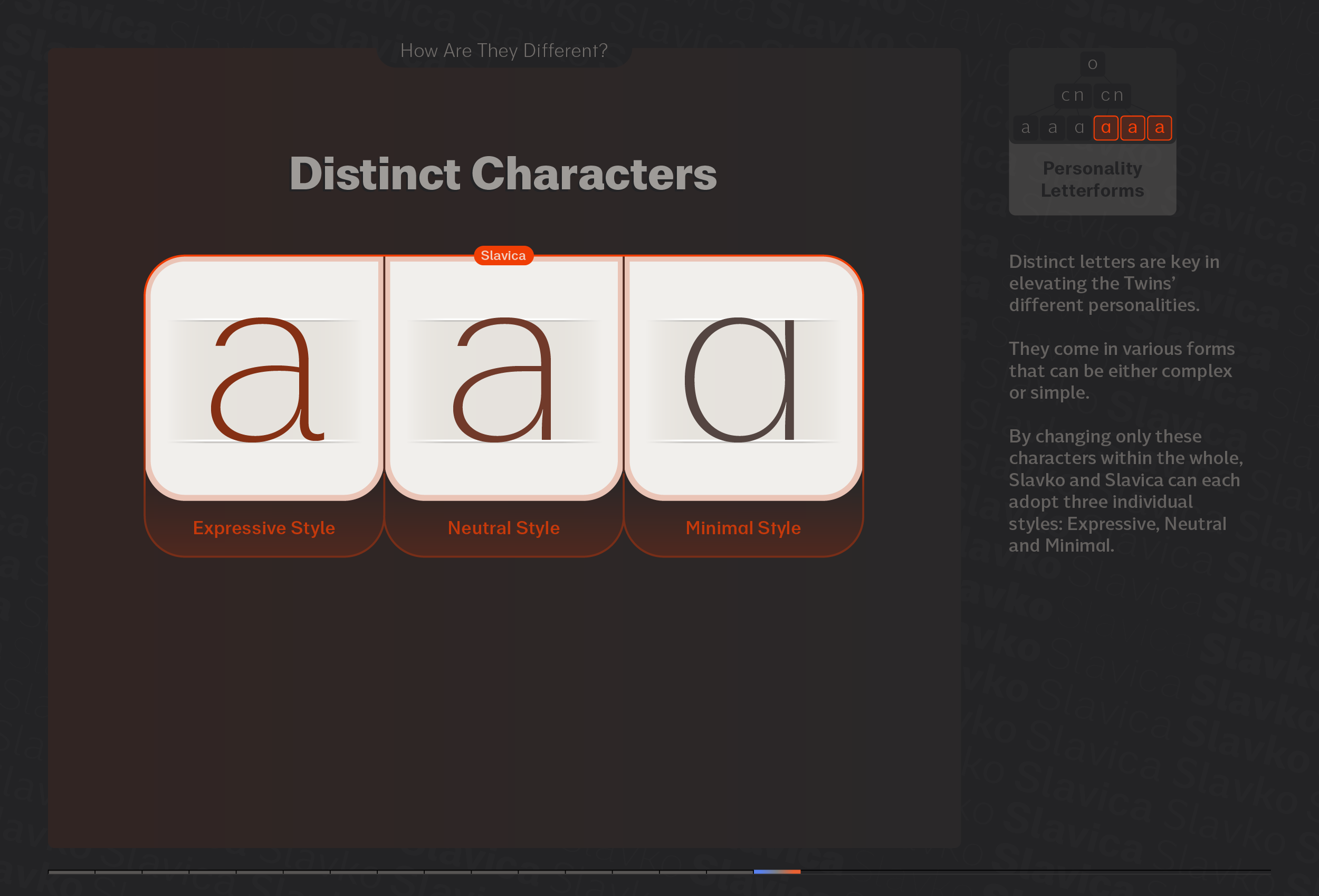Click the paragraph starting 'Distinct letters are key'
This screenshot has width=1319, height=896.
point(1114,283)
